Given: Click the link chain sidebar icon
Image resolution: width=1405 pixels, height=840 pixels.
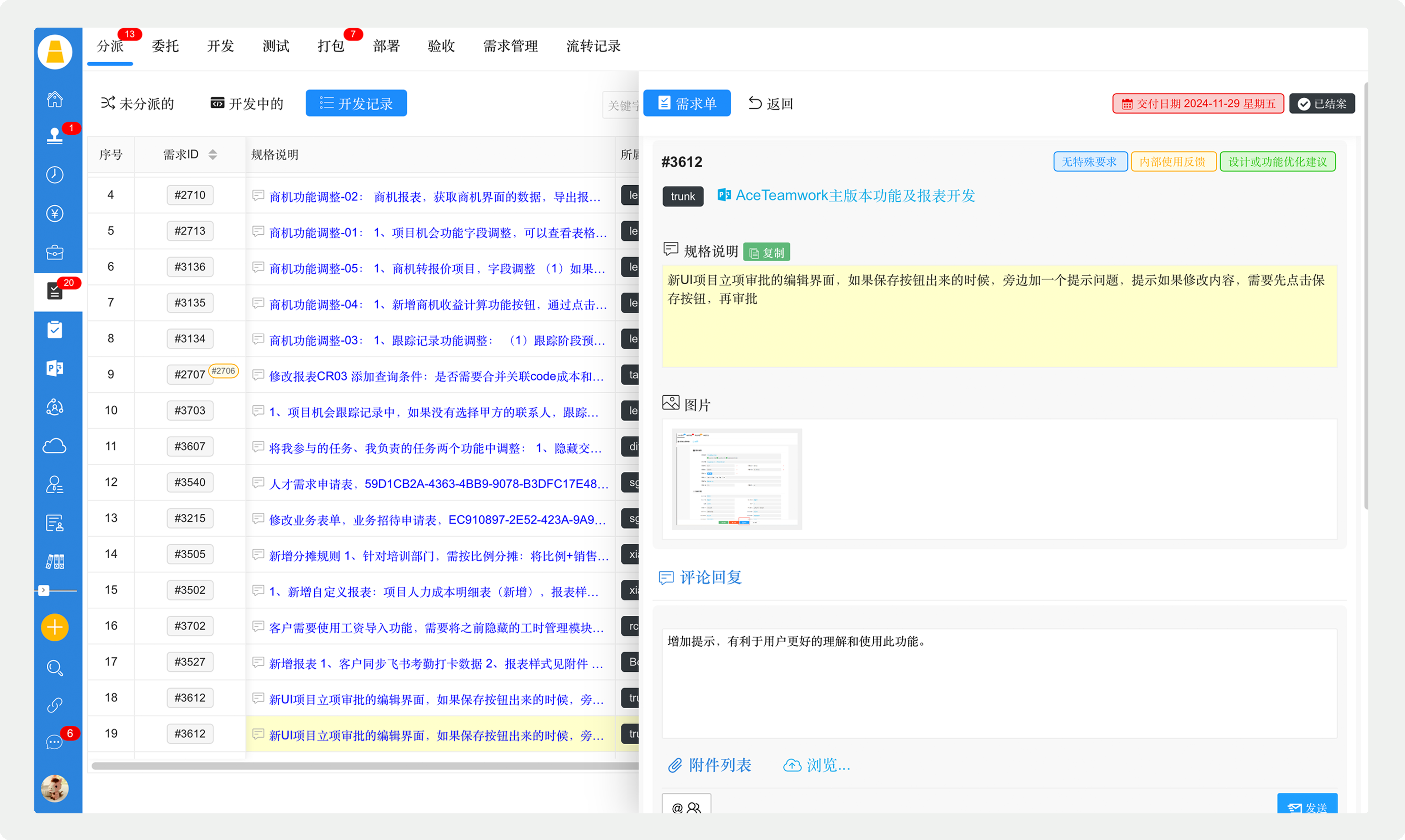Looking at the screenshot, I should click(54, 705).
